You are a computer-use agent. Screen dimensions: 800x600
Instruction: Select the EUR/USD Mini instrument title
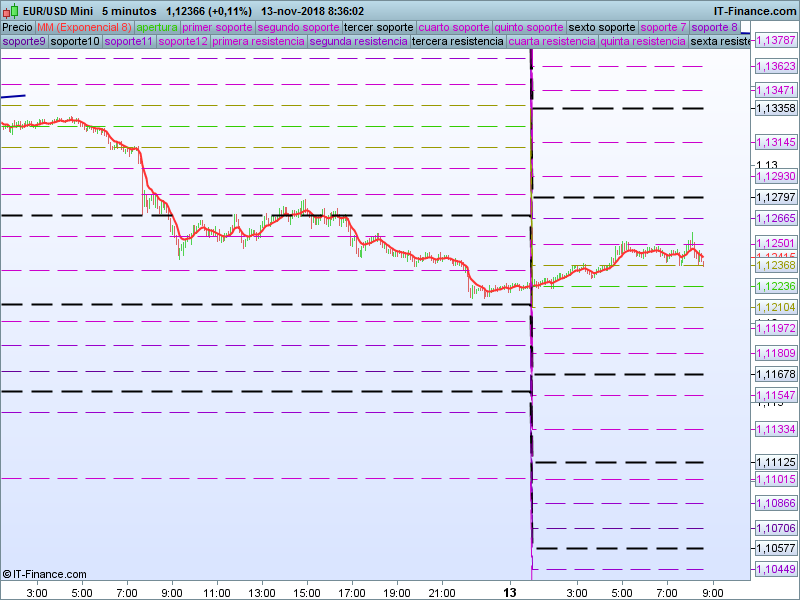pos(58,11)
